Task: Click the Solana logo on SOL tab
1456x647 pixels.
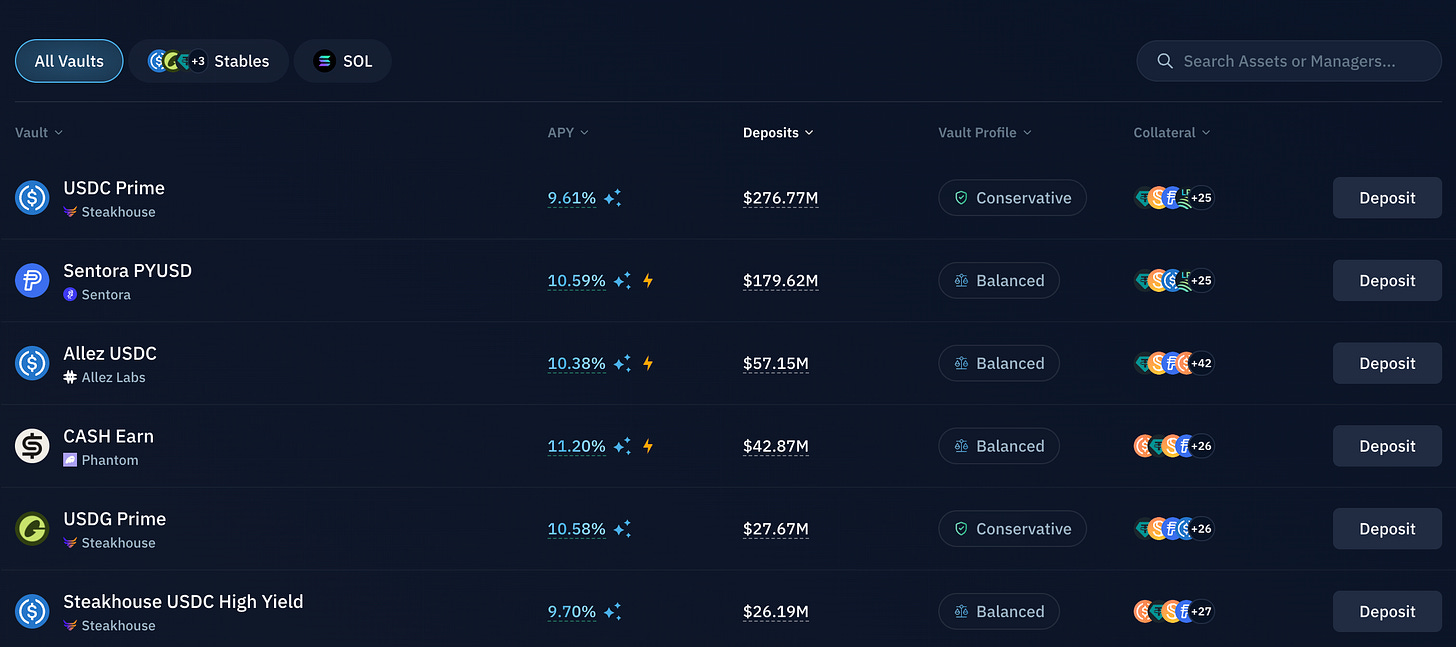Action: coord(324,61)
